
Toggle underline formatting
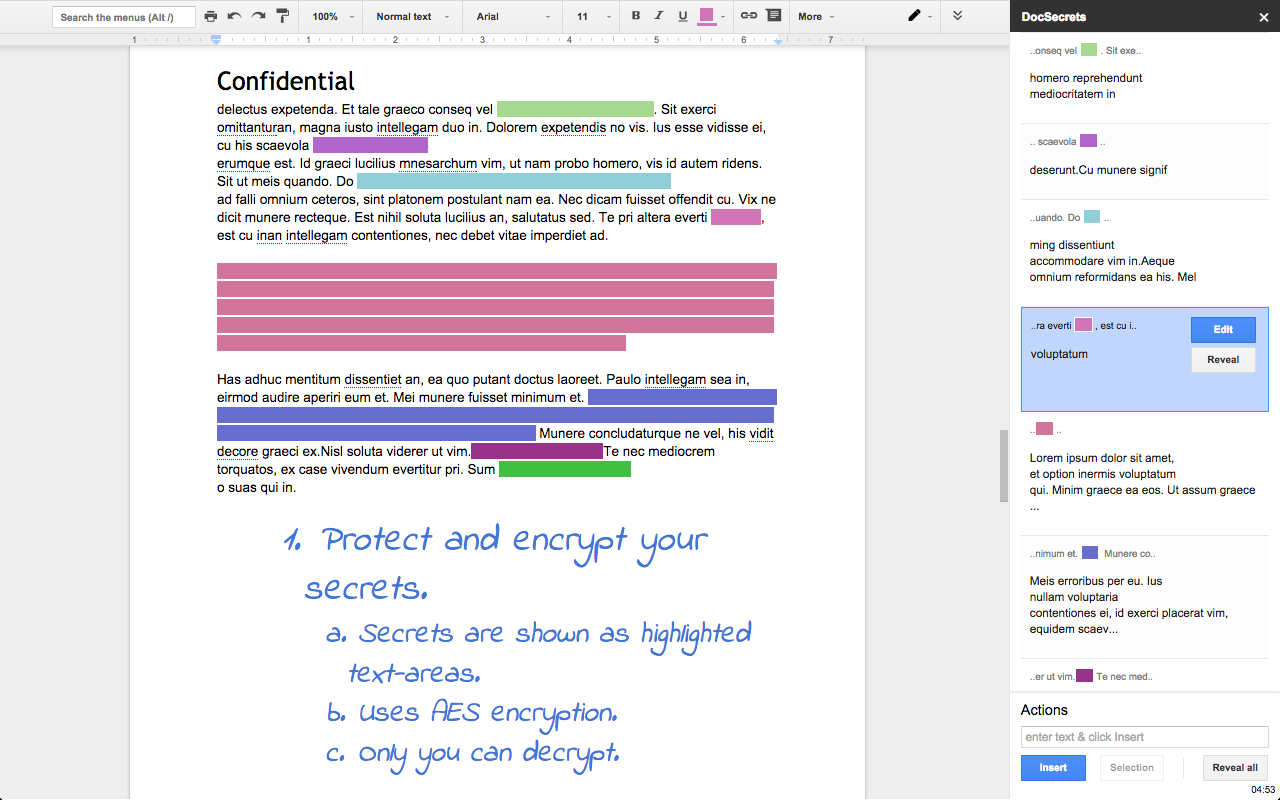683,16
